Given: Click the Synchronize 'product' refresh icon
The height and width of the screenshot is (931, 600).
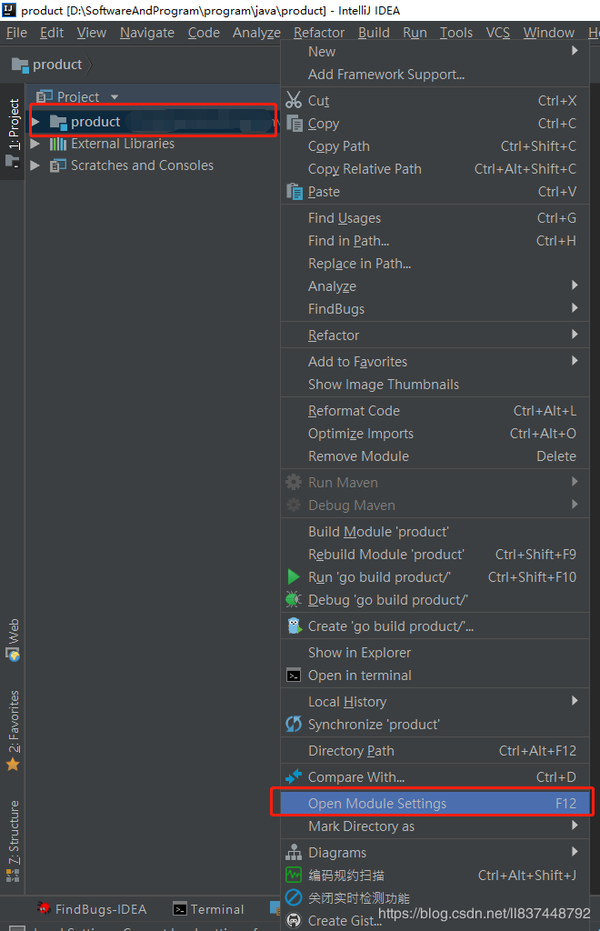Looking at the screenshot, I should click(x=294, y=724).
